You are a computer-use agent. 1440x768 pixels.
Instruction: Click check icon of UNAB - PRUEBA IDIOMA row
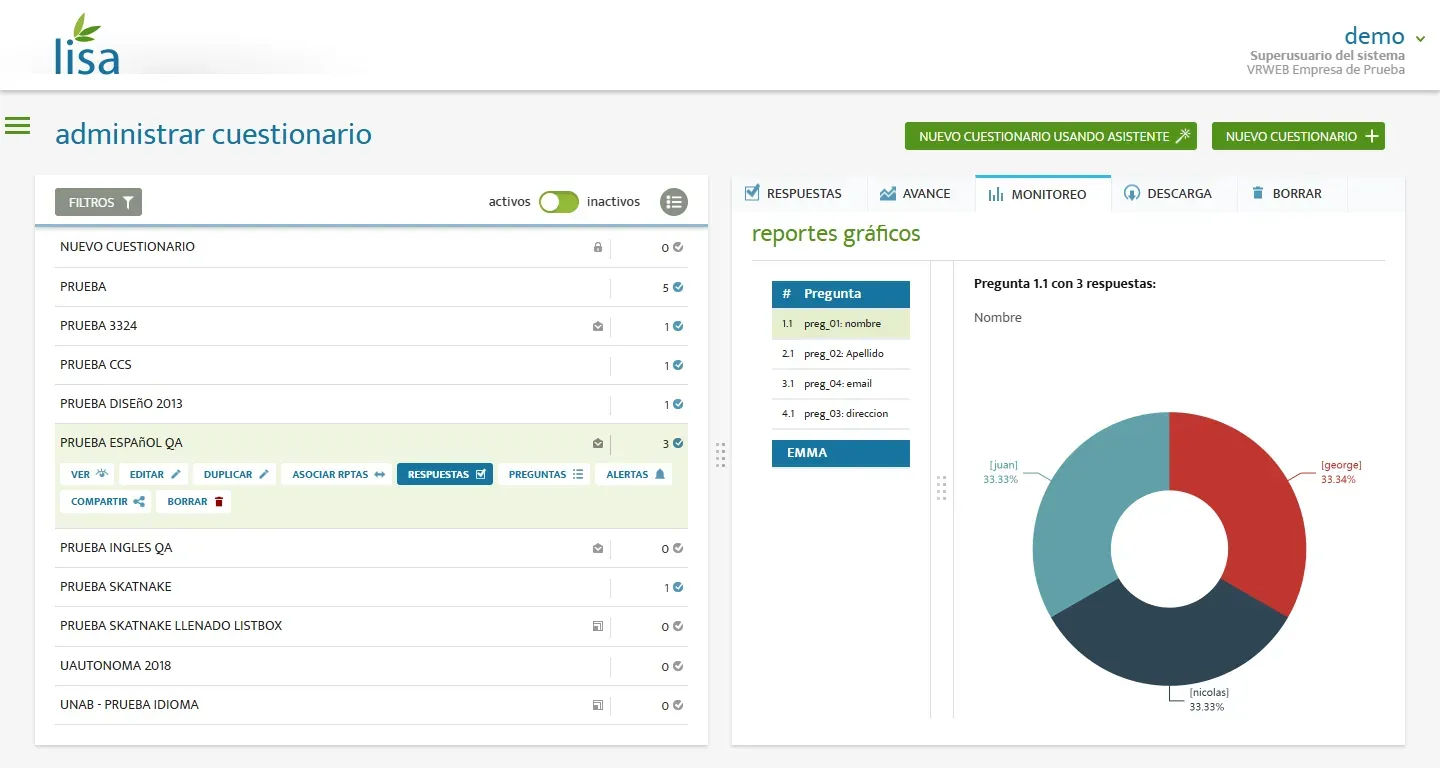click(678, 705)
